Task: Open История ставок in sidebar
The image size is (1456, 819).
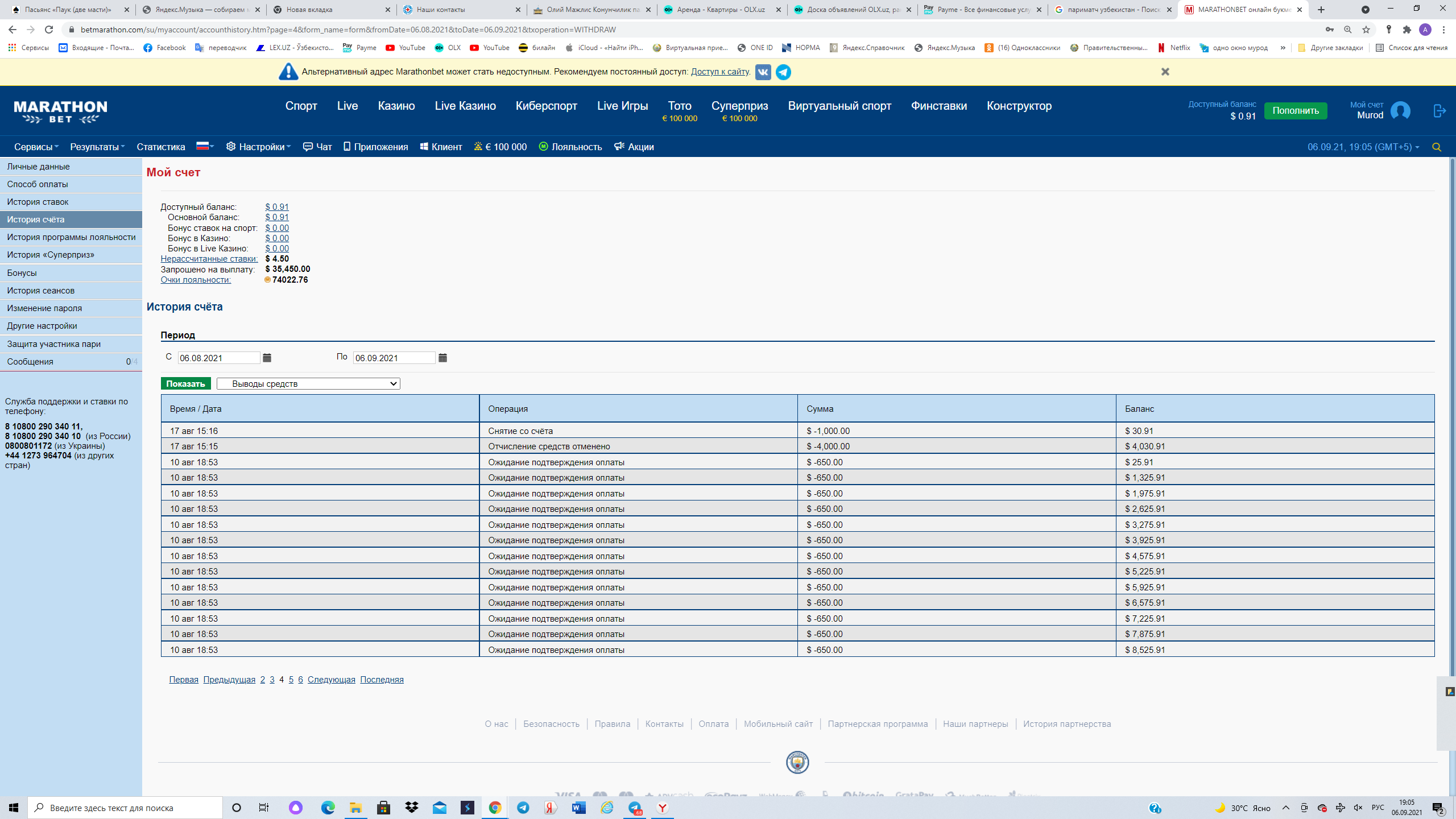Action: [x=38, y=202]
